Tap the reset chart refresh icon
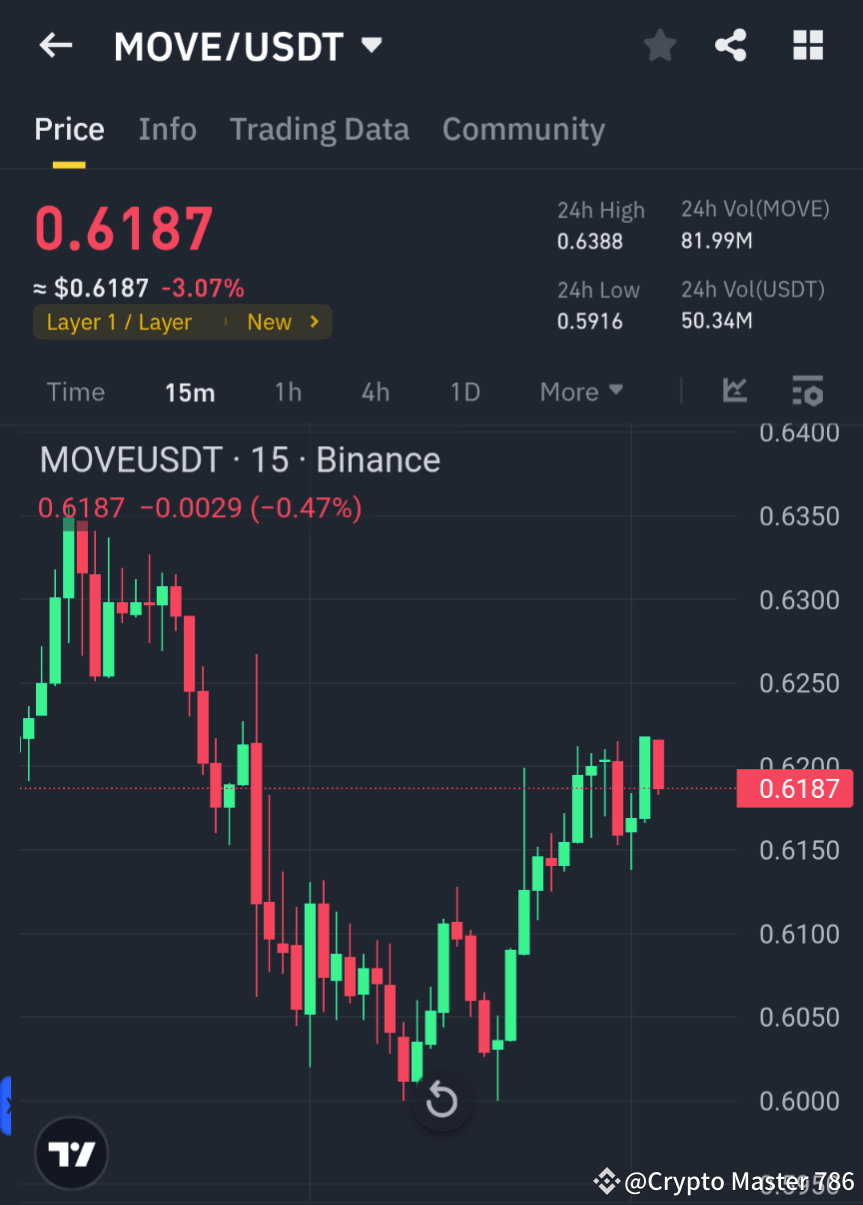The height and width of the screenshot is (1205, 863). (x=441, y=1100)
